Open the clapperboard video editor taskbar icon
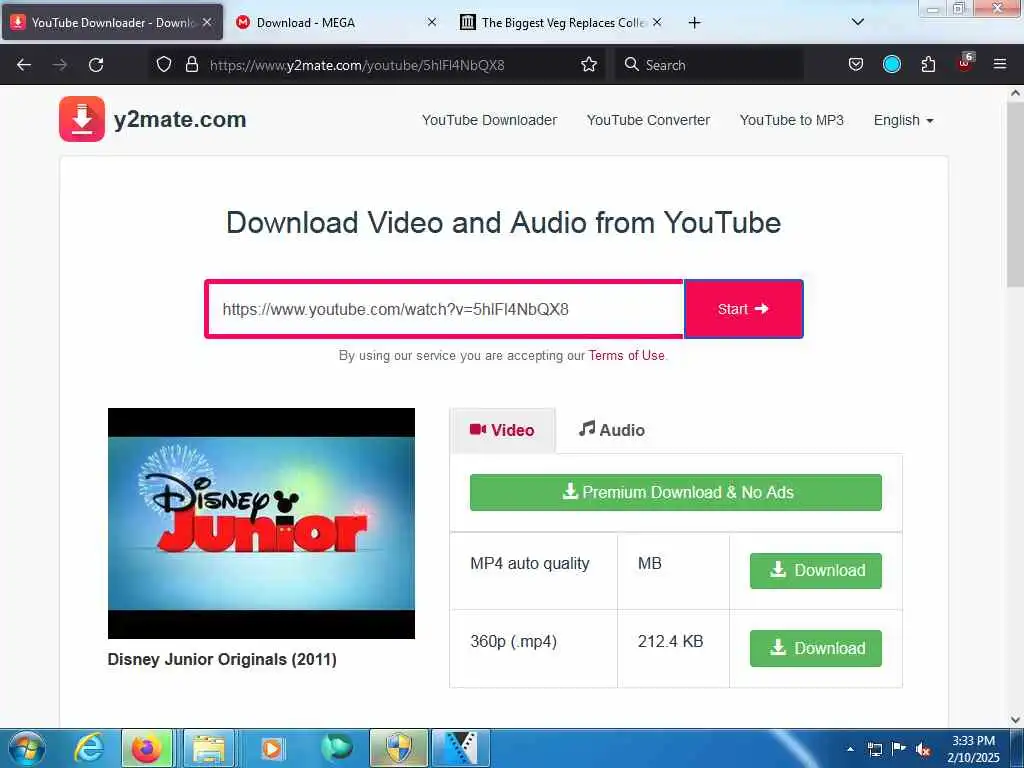 (460, 748)
